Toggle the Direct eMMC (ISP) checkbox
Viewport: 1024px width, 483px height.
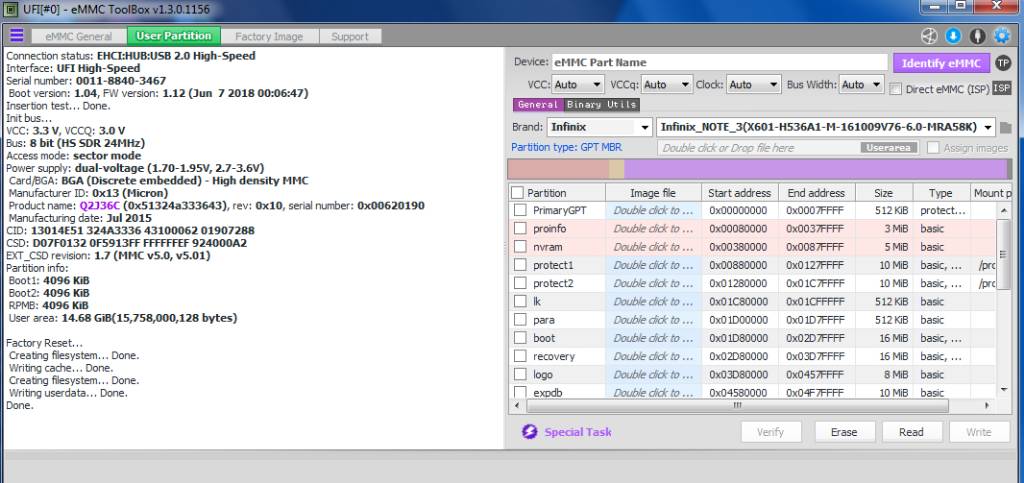pyautogui.click(x=895, y=89)
